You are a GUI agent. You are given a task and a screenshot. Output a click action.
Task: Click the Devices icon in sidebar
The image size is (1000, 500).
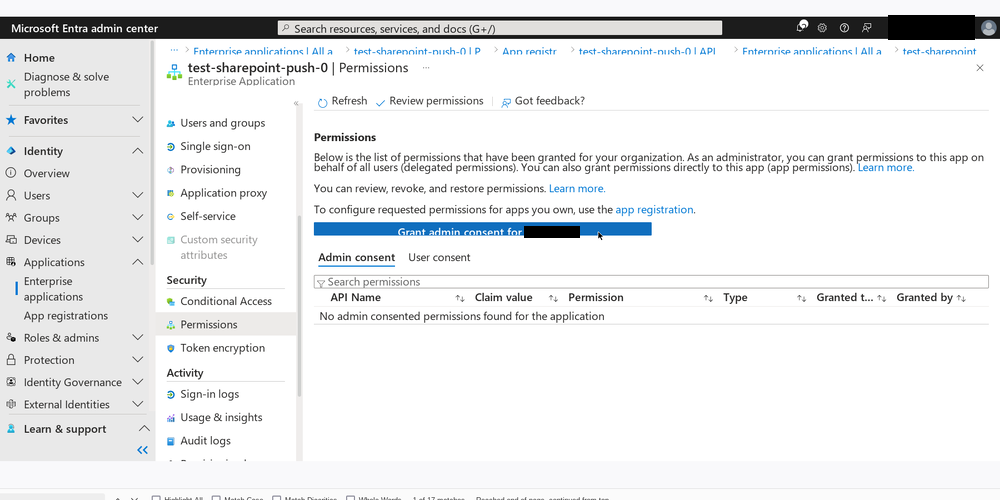[11, 240]
